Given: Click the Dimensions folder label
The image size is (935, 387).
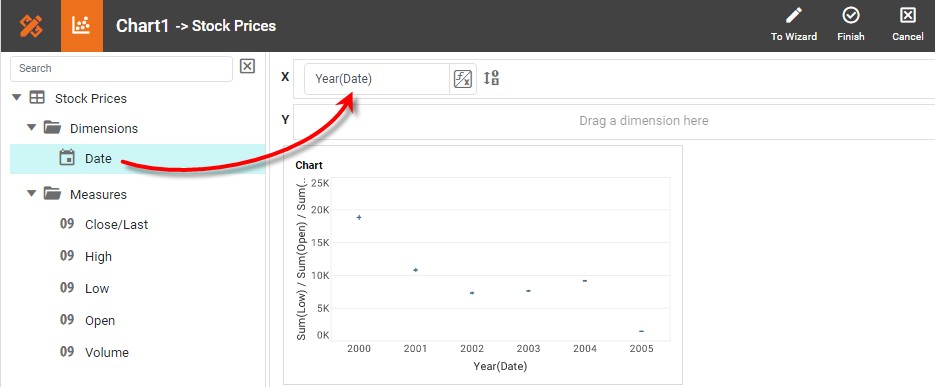Looking at the screenshot, I should coord(104,128).
